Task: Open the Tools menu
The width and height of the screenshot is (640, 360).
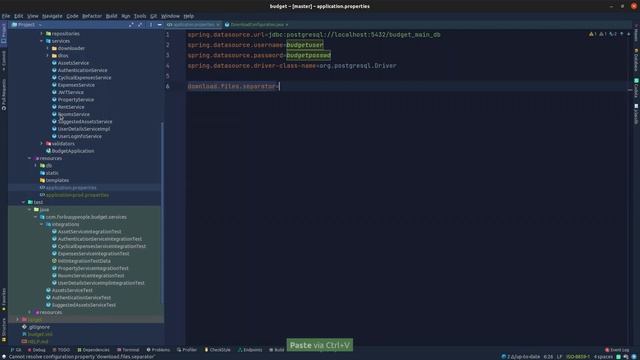Action: pyautogui.click(x=140, y=16)
